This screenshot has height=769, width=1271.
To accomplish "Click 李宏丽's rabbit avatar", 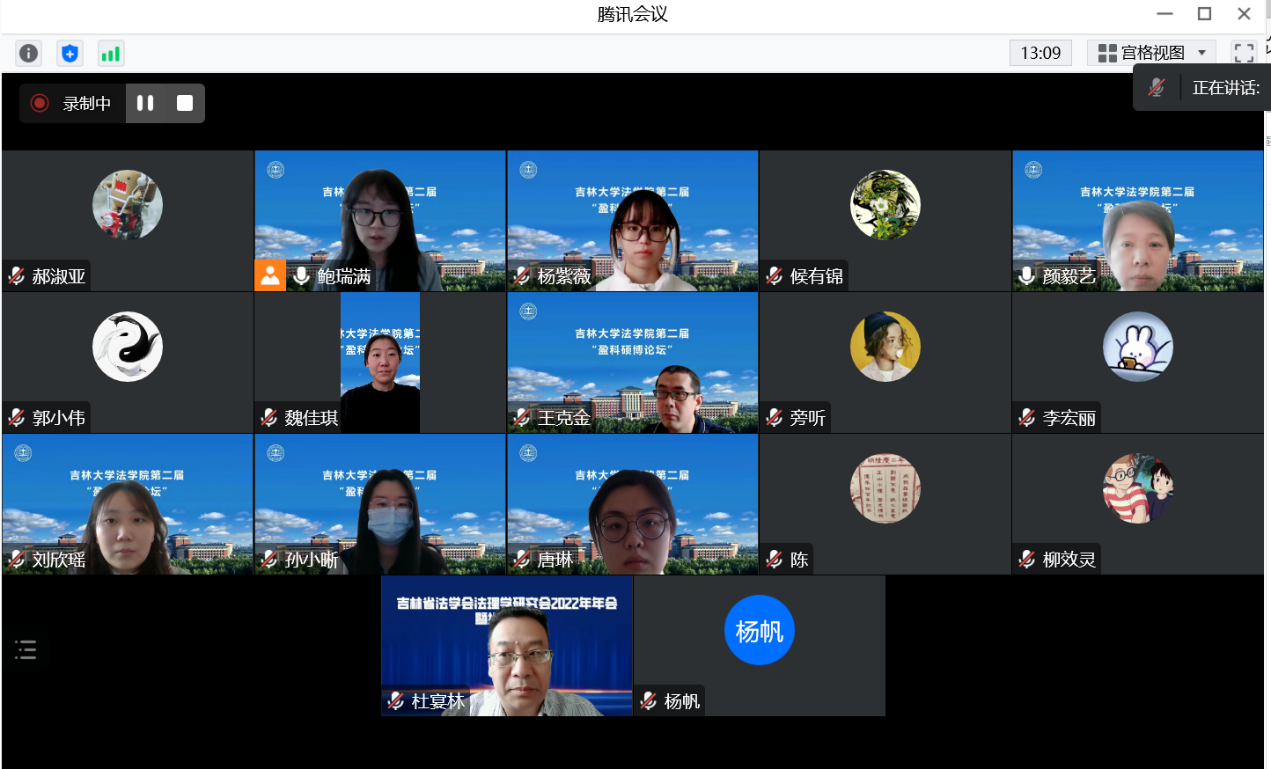I will tap(1137, 347).
